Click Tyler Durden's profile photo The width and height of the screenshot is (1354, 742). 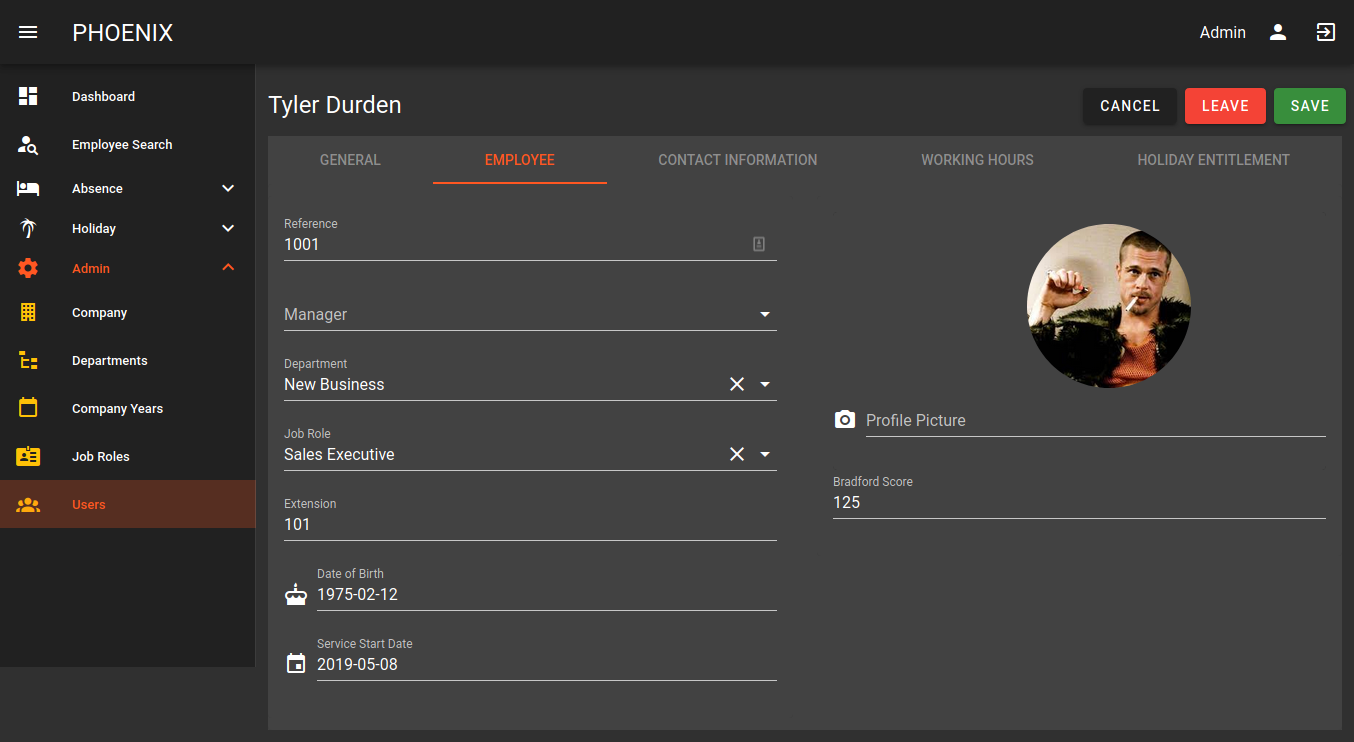pyautogui.click(x=1109, y=306)
